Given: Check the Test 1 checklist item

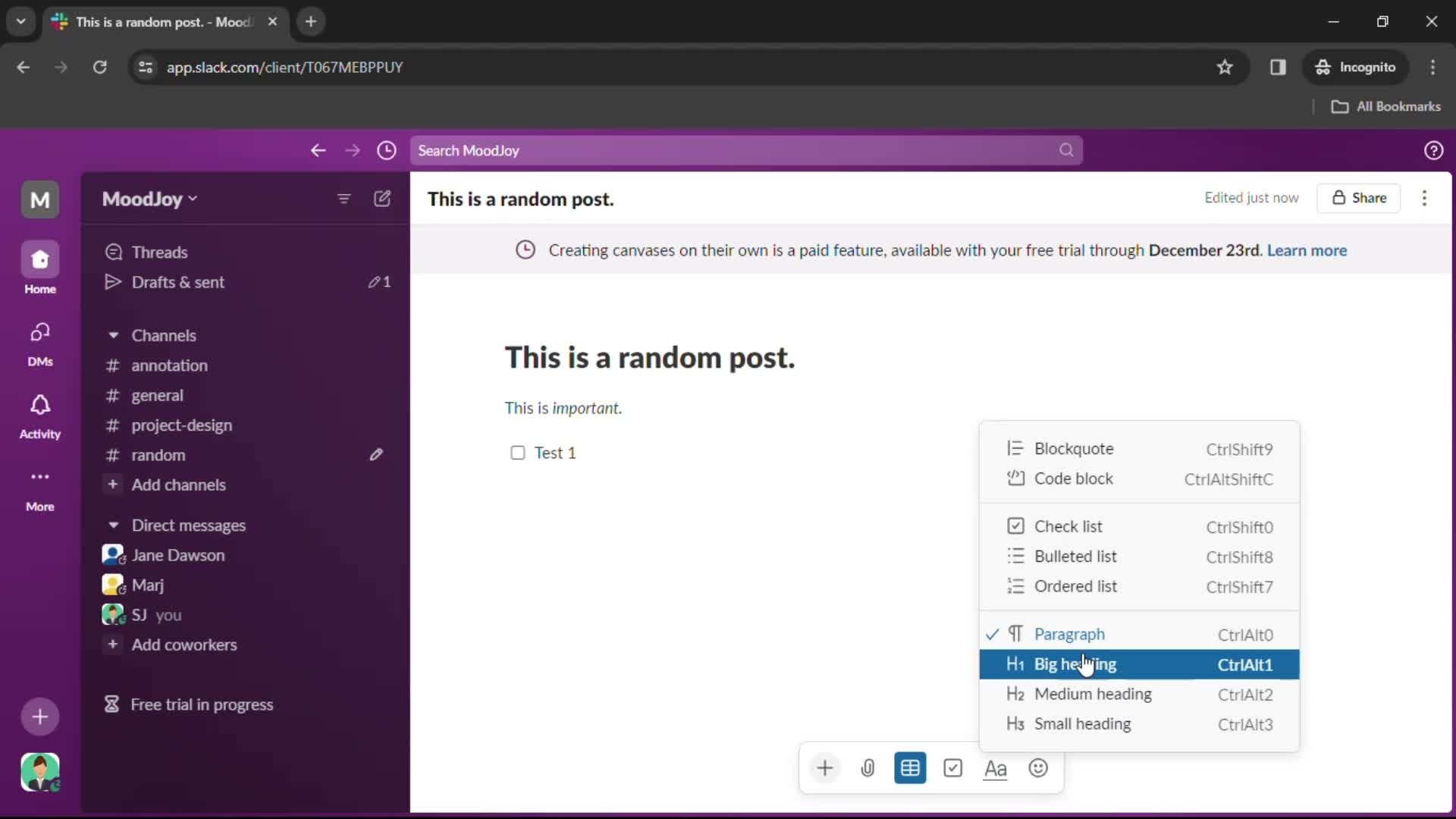Looking at the screenshot, I should pos(517,452).
